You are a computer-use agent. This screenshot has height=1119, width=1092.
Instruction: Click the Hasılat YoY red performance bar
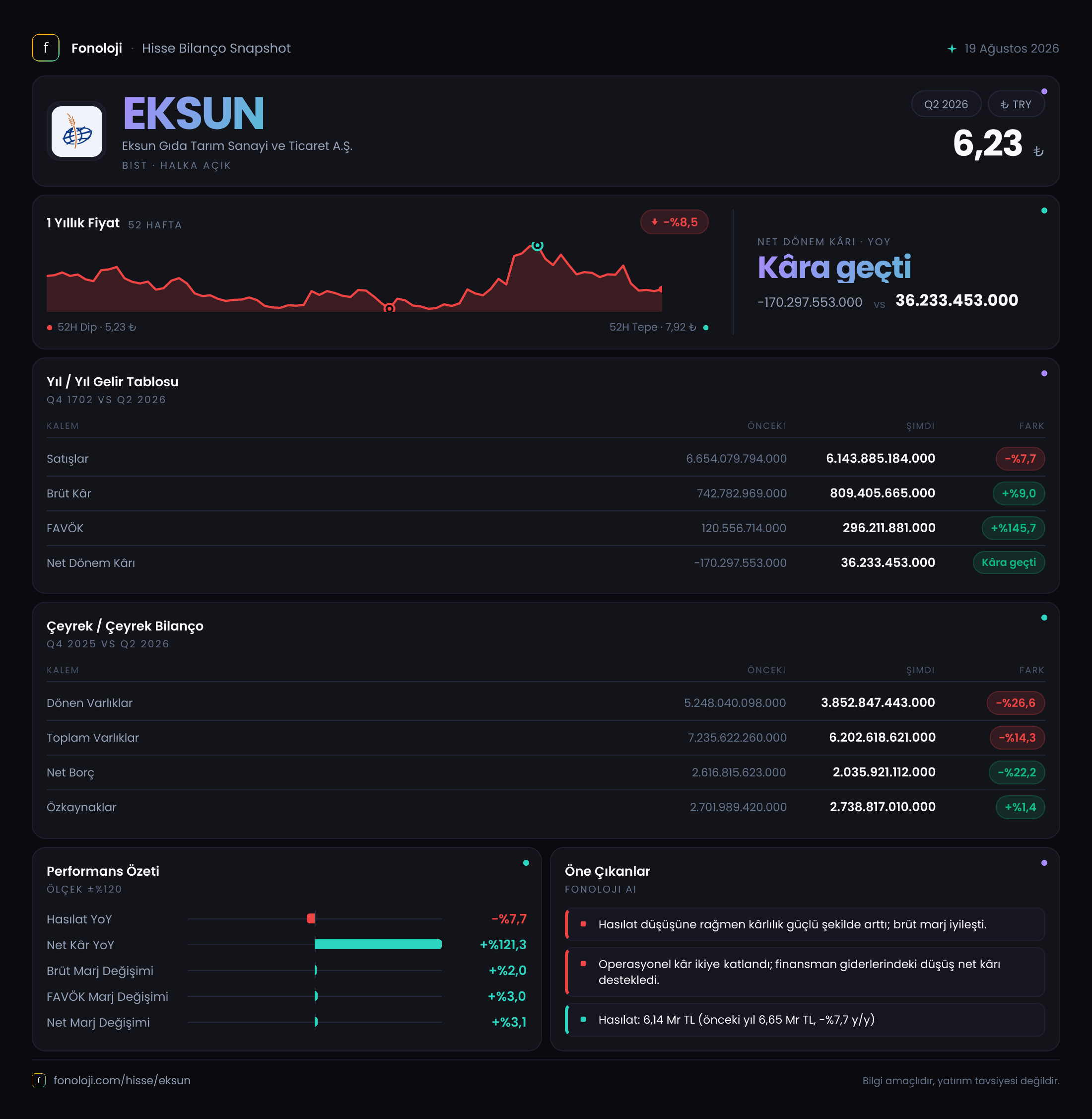[311, 918]
